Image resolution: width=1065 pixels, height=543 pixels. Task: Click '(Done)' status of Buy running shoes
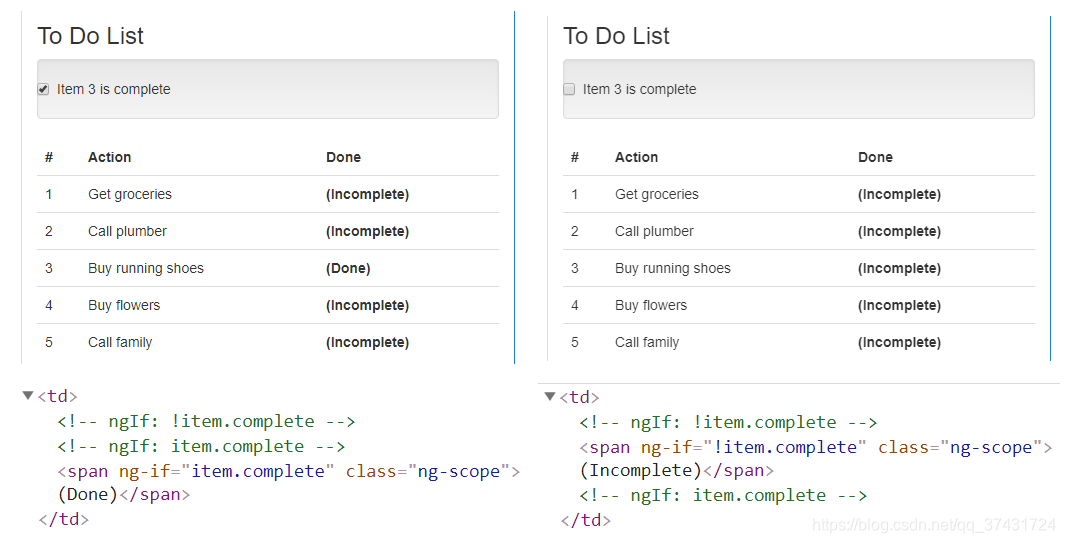point(348,268)
